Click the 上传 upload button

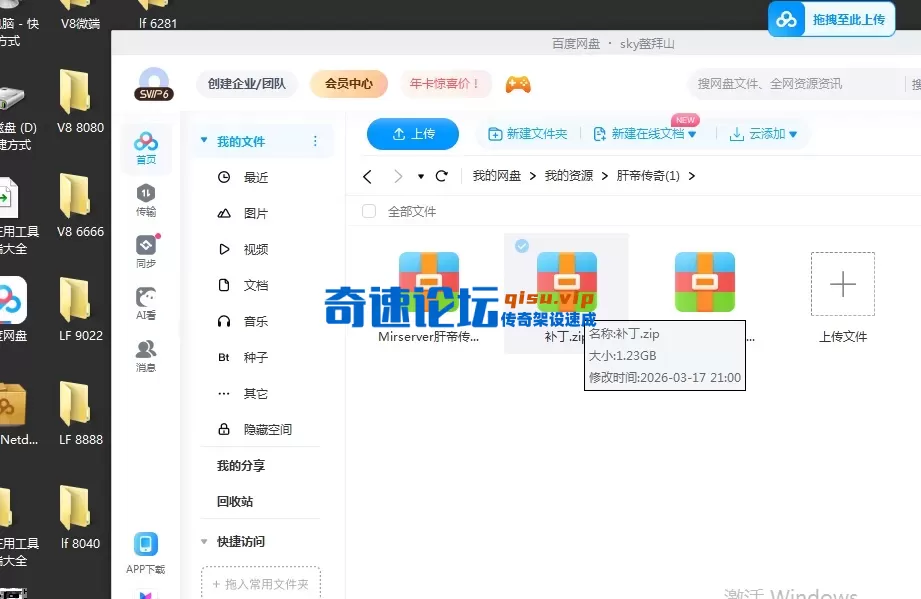(x=413, y=133)
